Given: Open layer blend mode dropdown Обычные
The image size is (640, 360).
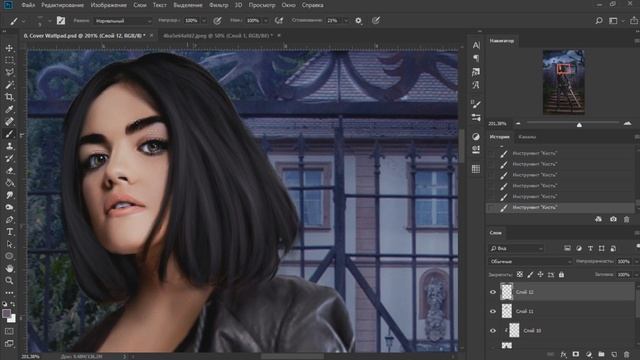Looking at the screenshot, I should (530, 261).
